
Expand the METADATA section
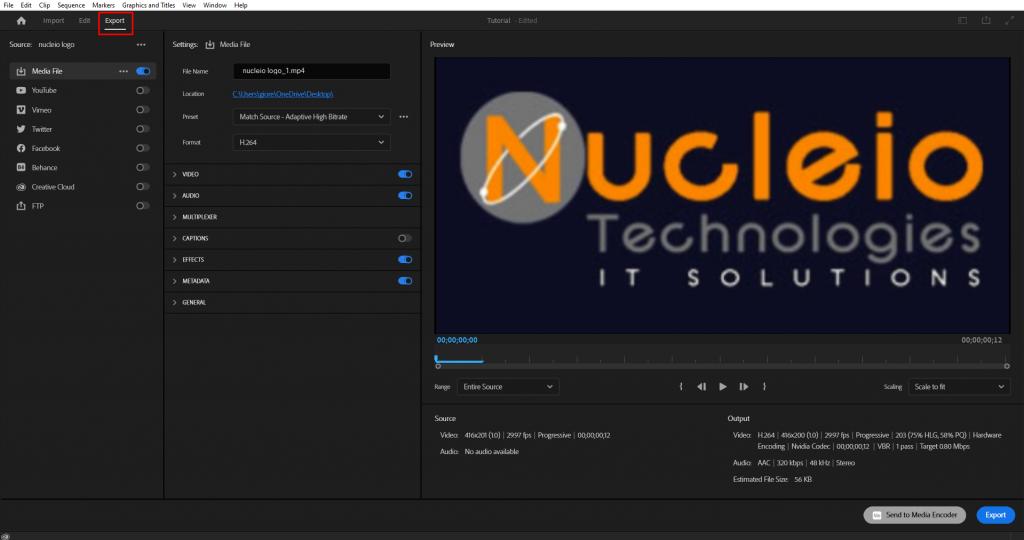click(174, 281)
